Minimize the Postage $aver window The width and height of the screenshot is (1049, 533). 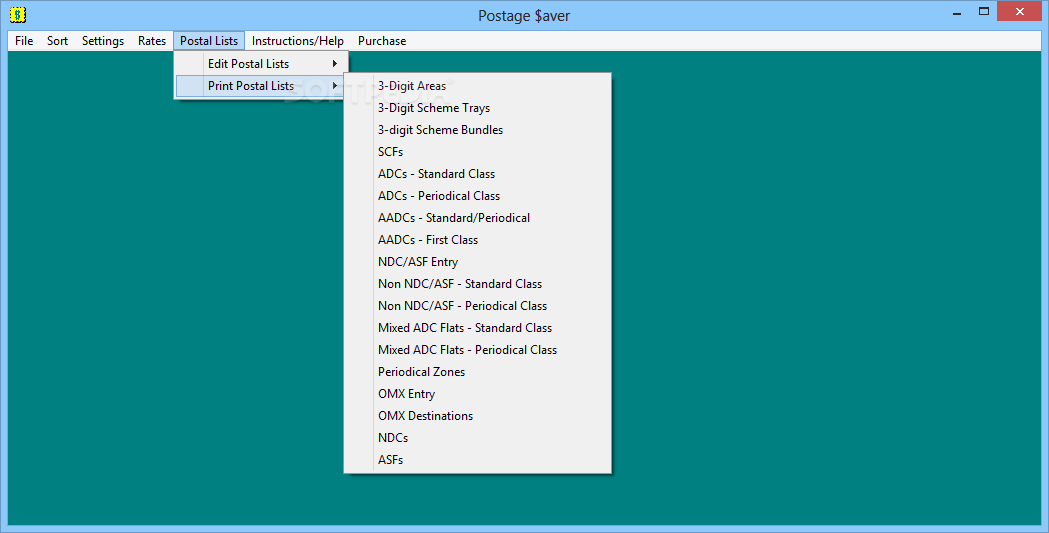tap(958, 11)
